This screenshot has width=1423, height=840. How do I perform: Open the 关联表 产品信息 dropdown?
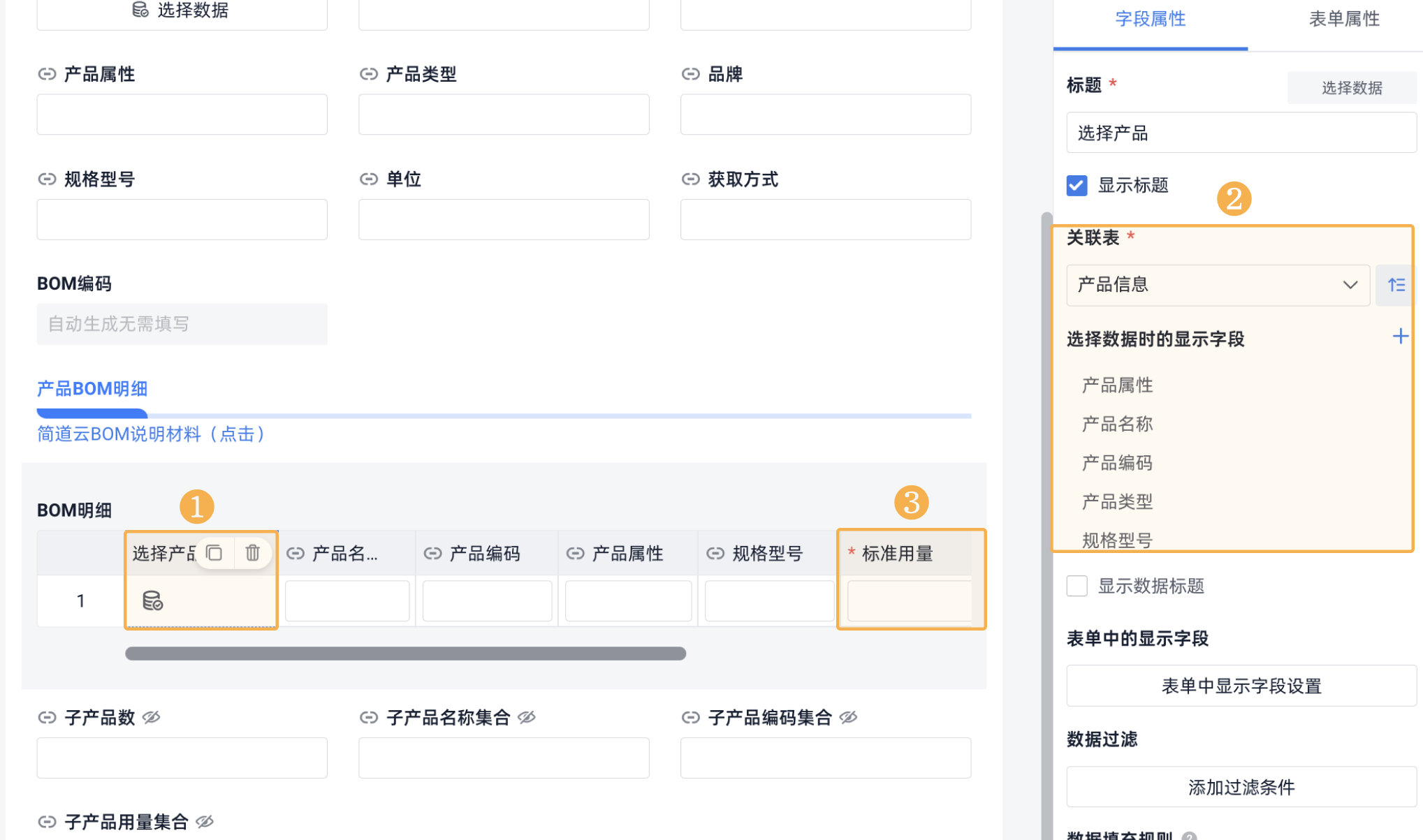tap(1217, 285)
